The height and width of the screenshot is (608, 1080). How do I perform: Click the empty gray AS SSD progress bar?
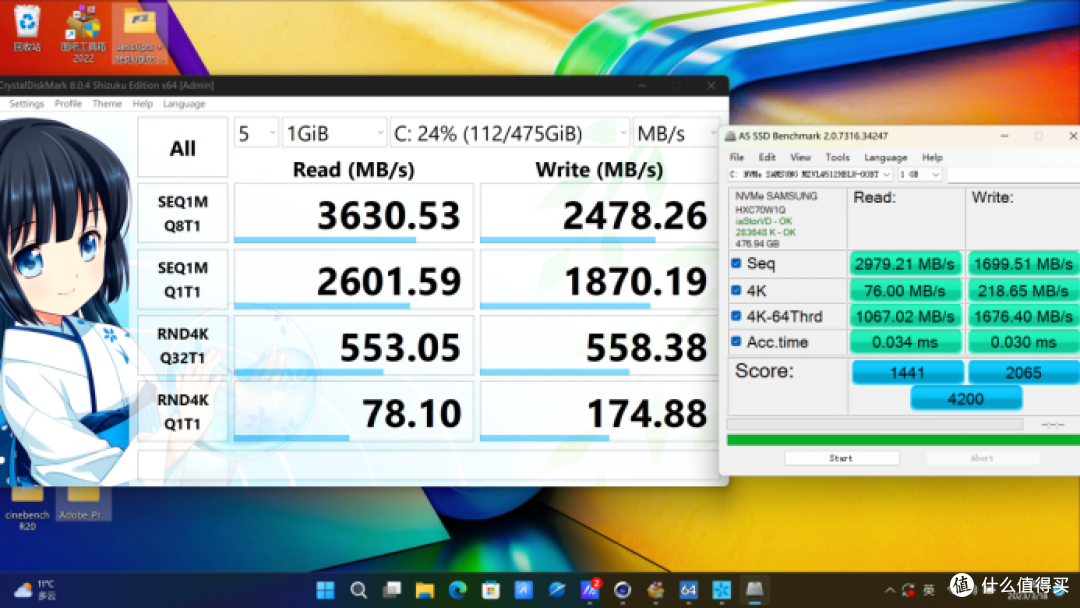875,424
